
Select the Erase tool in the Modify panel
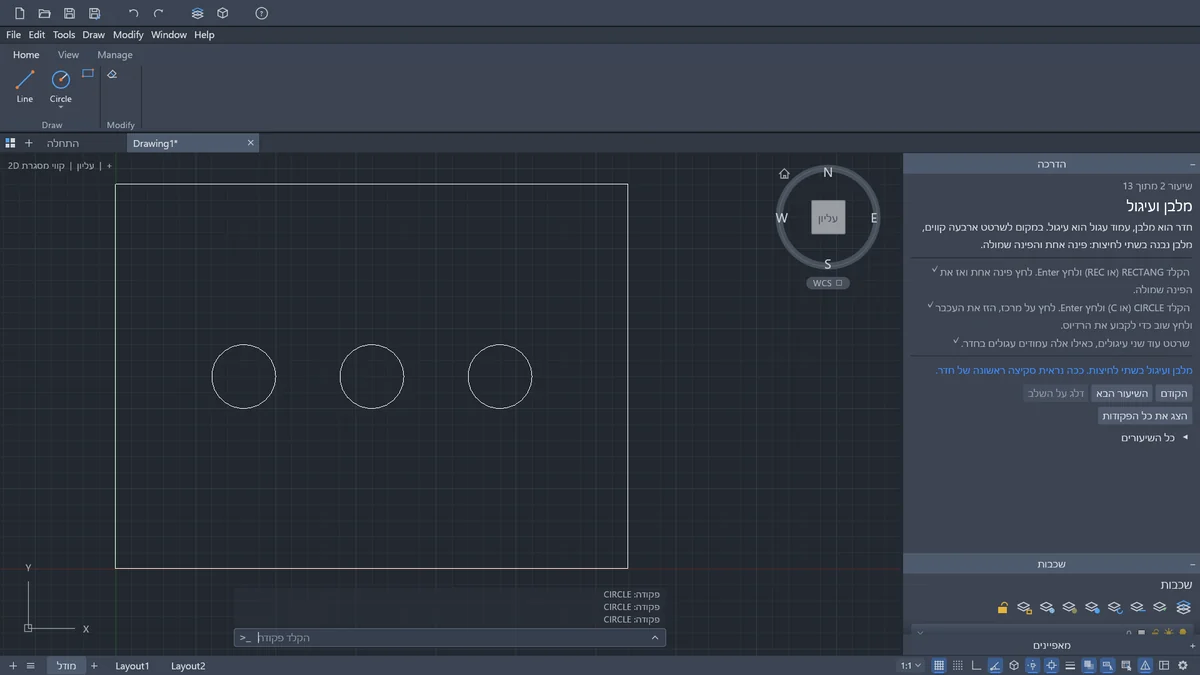coord(112,74)
